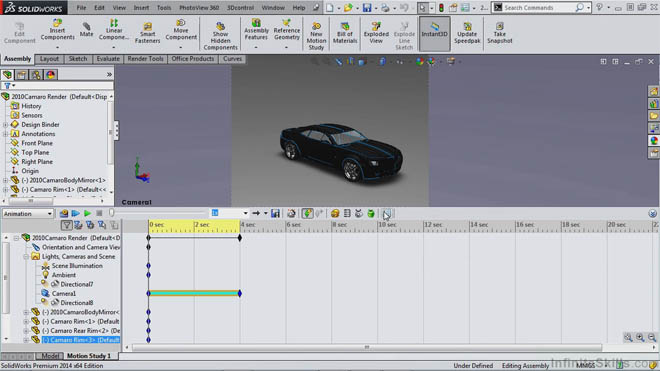The width and height of the screenshot is (660, 371).
Task: Select Front Plane in the feature tree
Action: [x=37, y=143]
